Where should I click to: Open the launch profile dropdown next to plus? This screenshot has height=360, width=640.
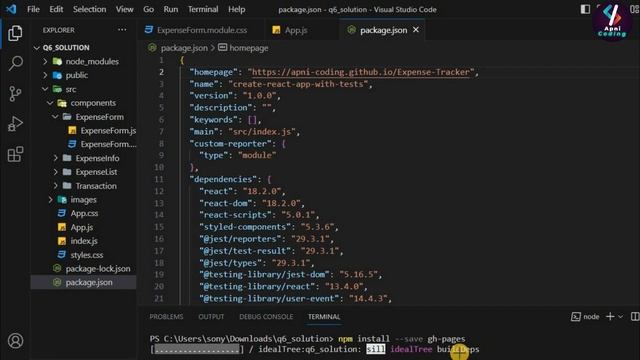620,316
